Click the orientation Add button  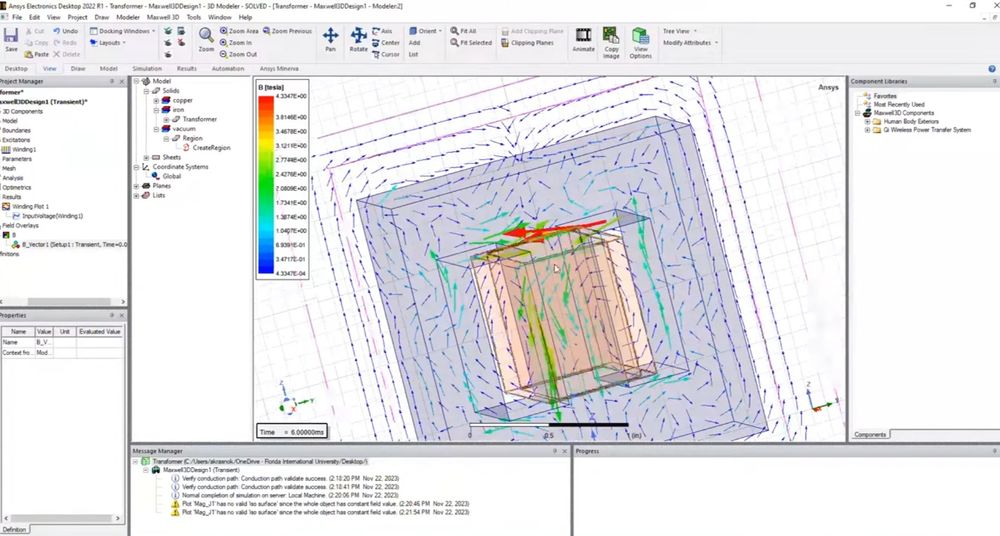pyautogui.click(x=415, y=43)
